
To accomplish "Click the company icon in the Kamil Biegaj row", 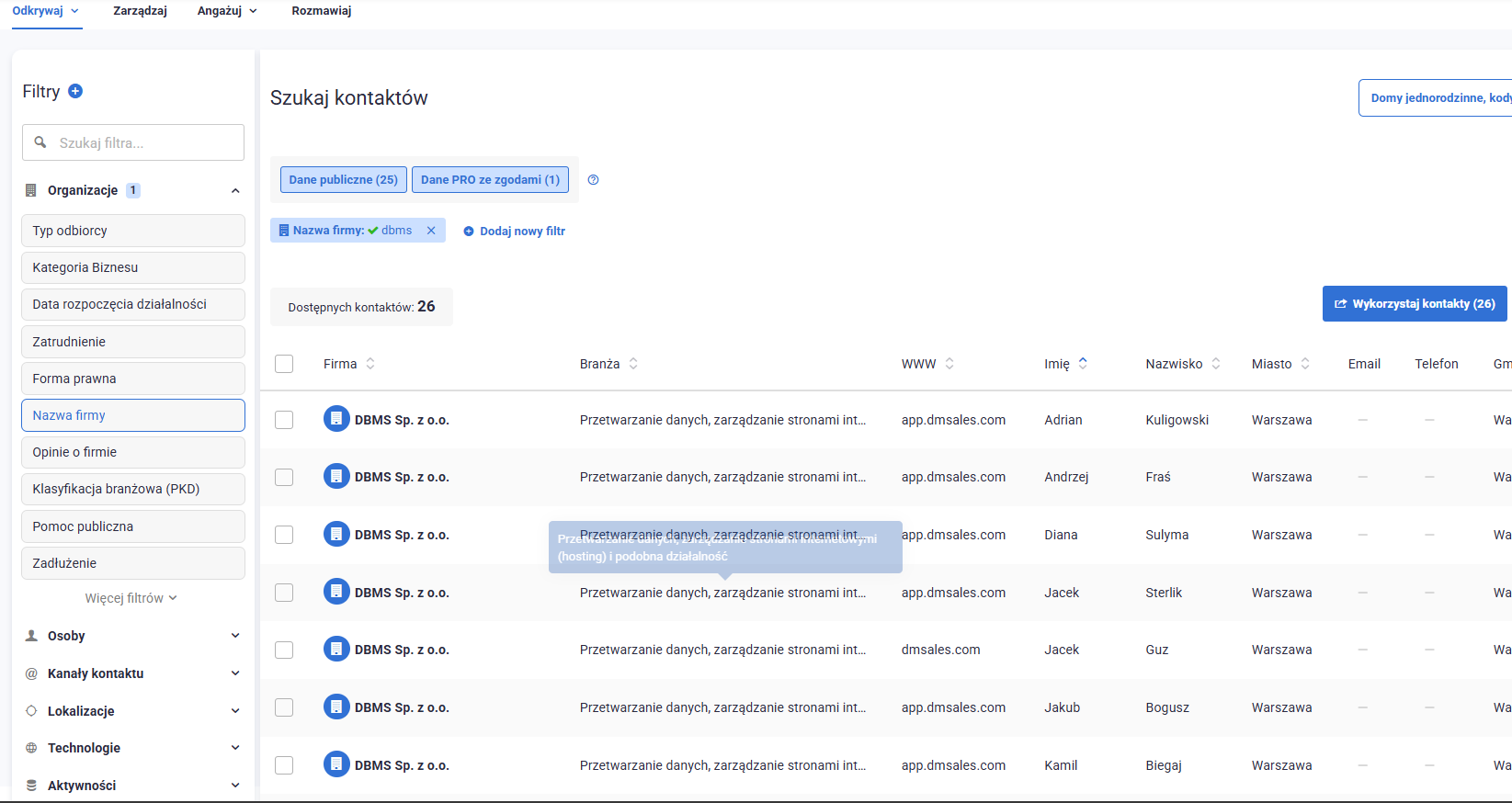I will (336, 764).
